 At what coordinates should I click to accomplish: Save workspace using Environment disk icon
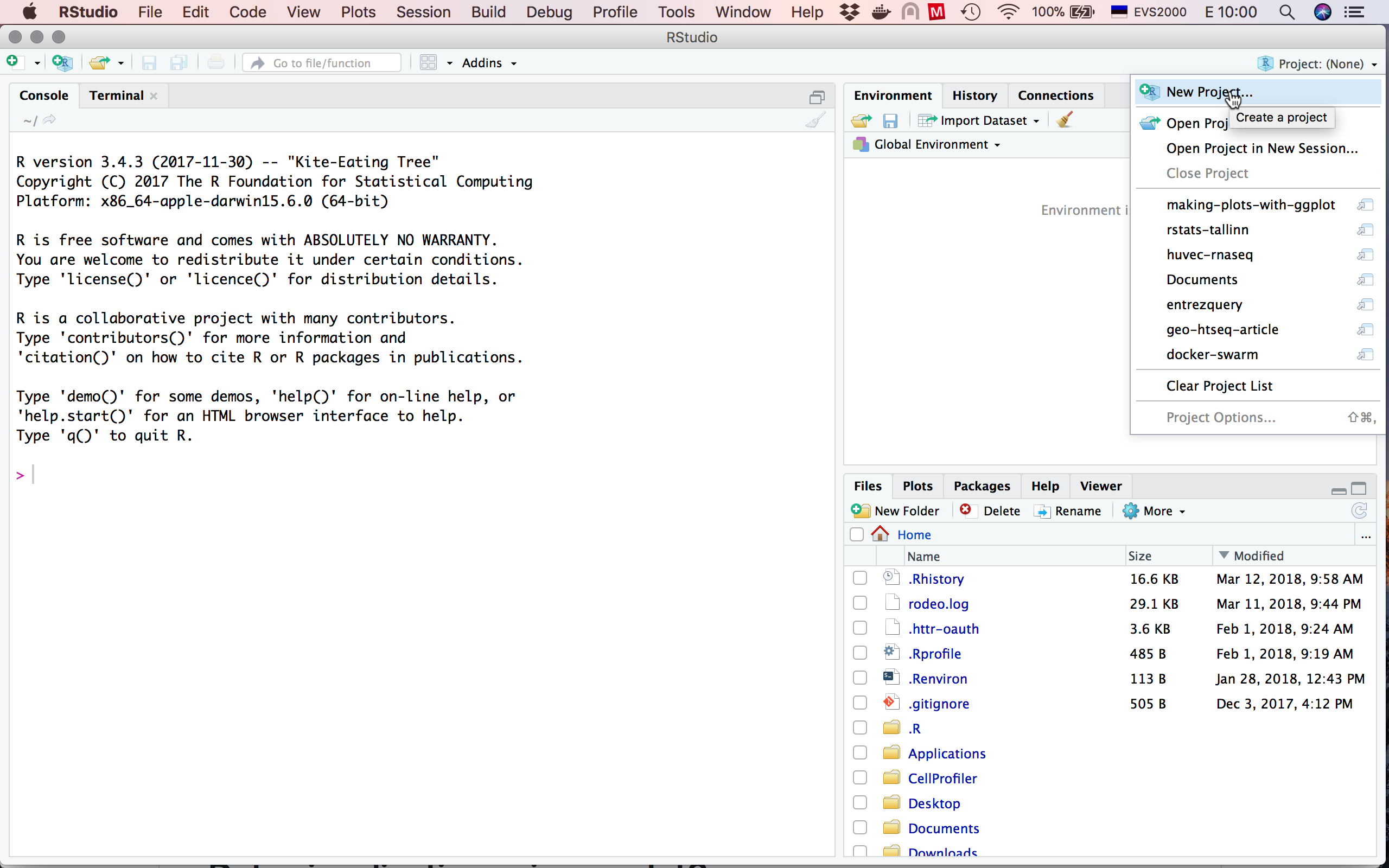click(890, 120)
